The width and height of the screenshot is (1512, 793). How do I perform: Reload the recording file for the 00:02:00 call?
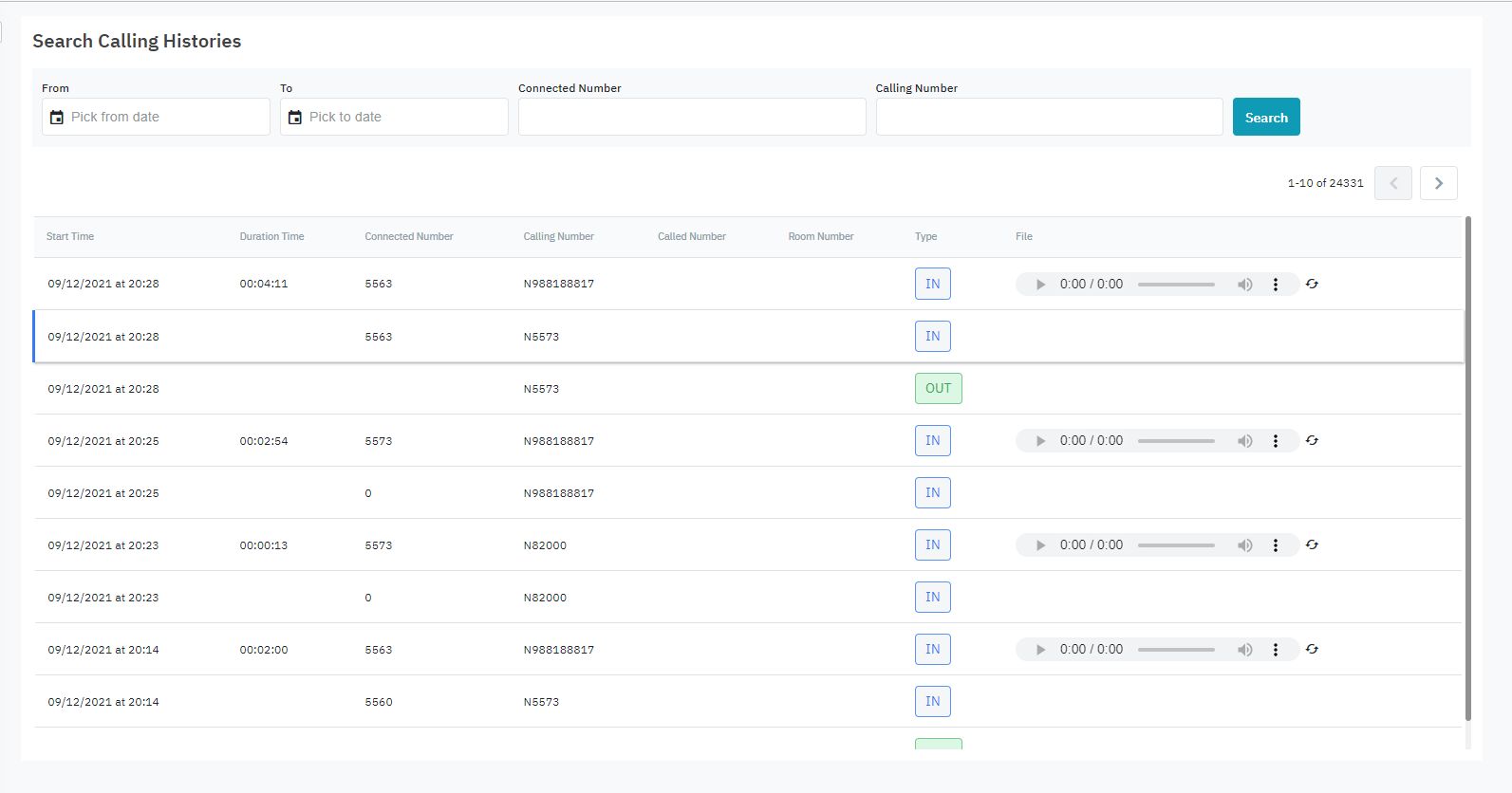coord(1312,650)
